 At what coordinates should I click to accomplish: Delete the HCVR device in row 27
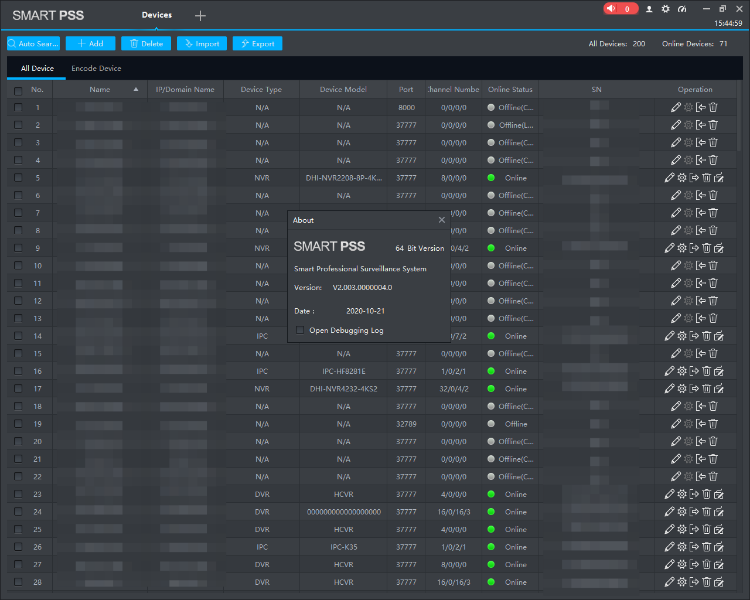(706, 565)
